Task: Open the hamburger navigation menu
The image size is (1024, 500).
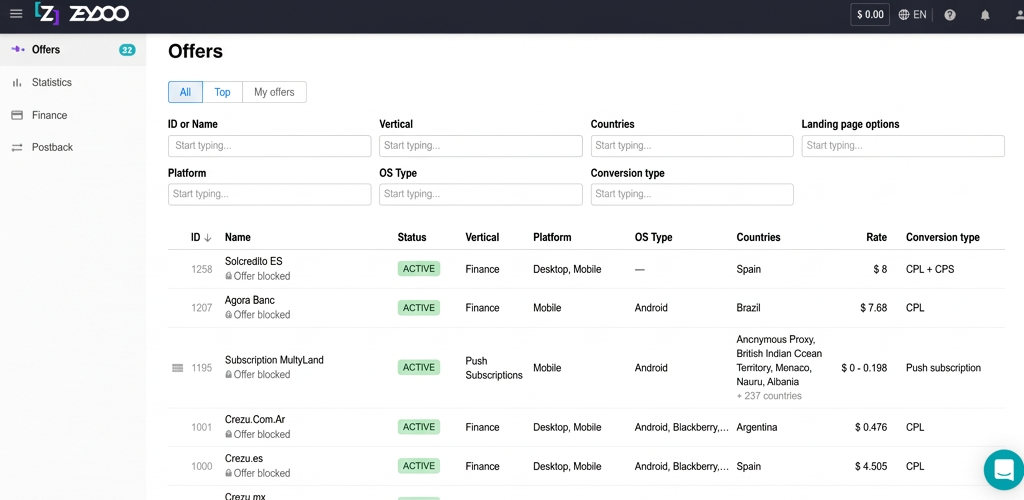Action: pyautogui.click(x=16, y=14)
